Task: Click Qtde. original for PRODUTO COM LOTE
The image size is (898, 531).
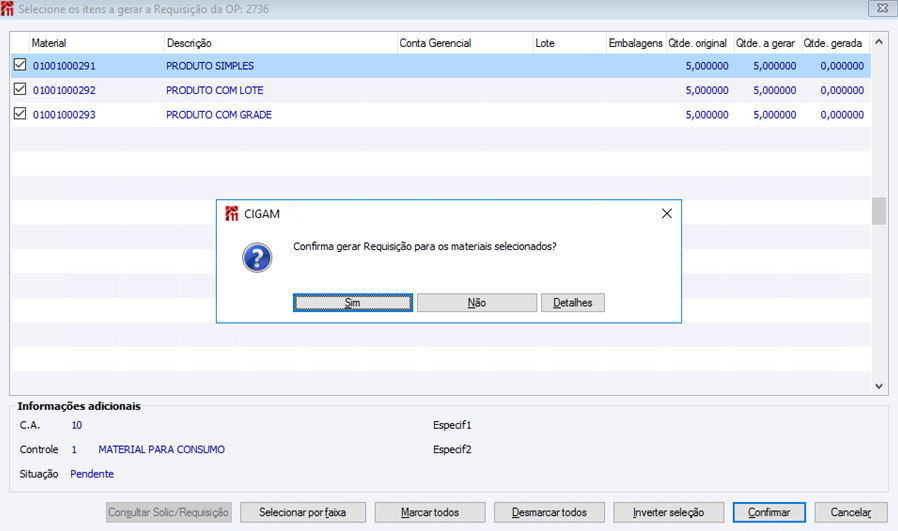Action: point(707,91)
